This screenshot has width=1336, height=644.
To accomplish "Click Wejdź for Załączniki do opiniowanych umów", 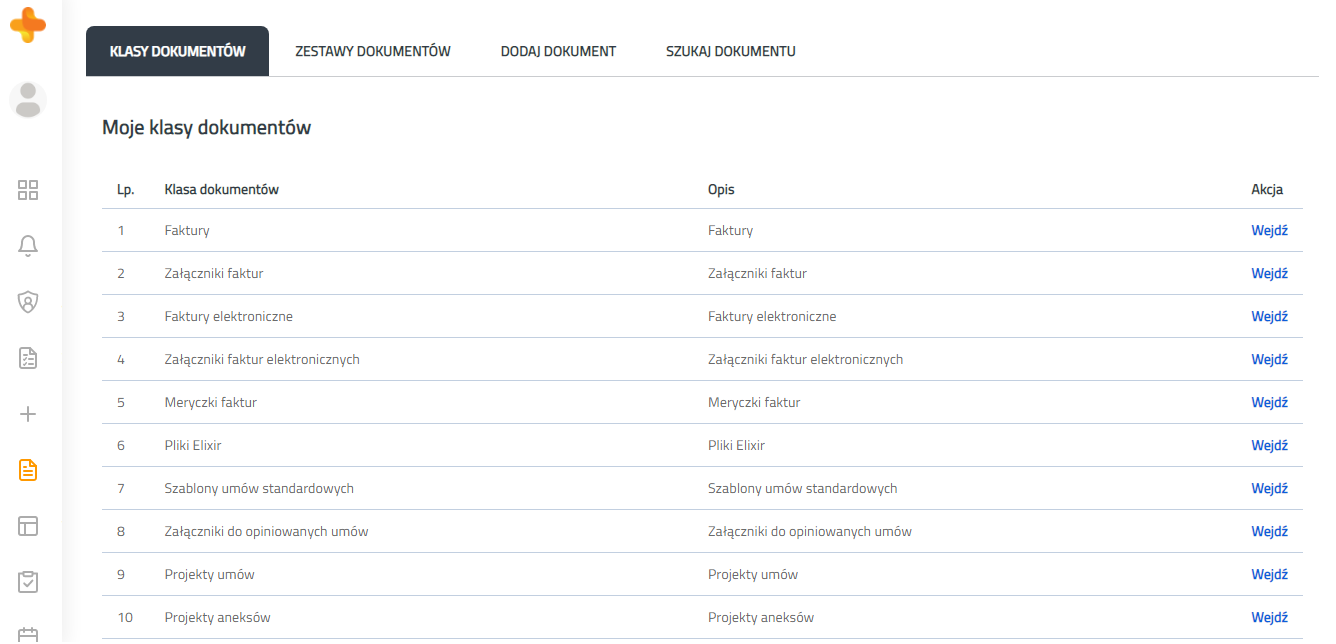I will click(1269, 532).
